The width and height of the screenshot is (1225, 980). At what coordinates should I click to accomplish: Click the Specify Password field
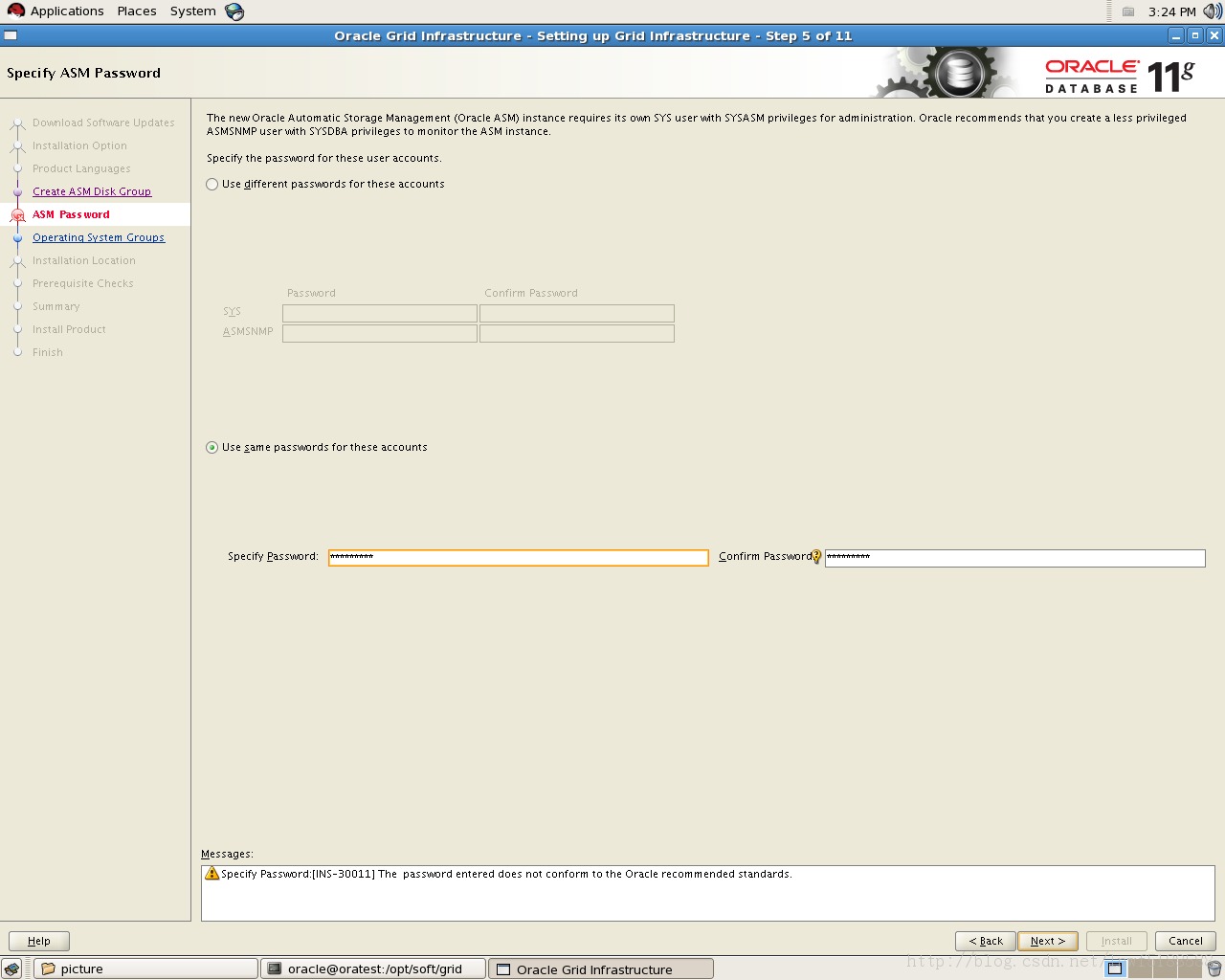pyautogui.click(x=519, y=558)
